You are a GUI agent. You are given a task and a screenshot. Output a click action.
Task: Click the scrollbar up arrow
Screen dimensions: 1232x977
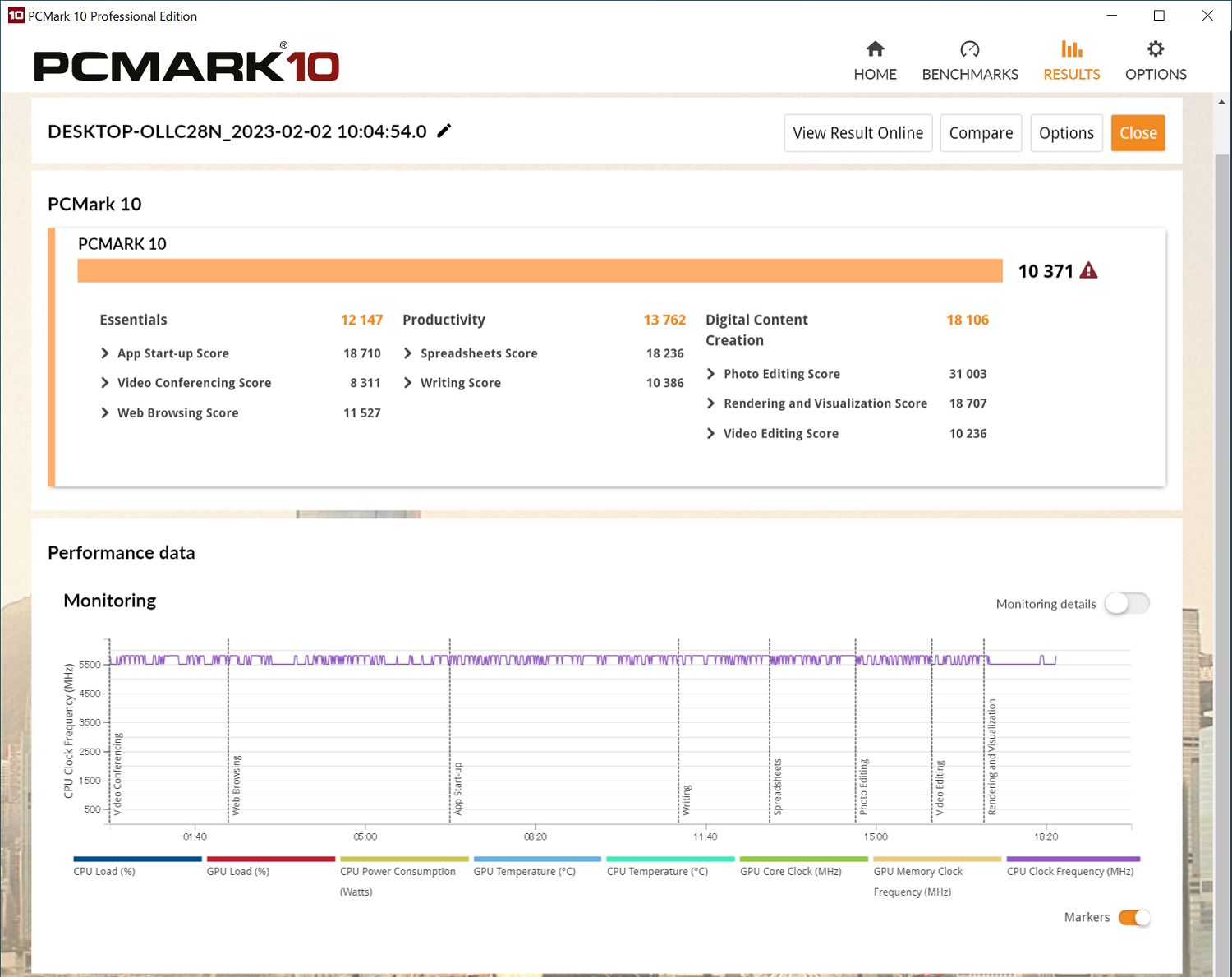[1222, 103]
